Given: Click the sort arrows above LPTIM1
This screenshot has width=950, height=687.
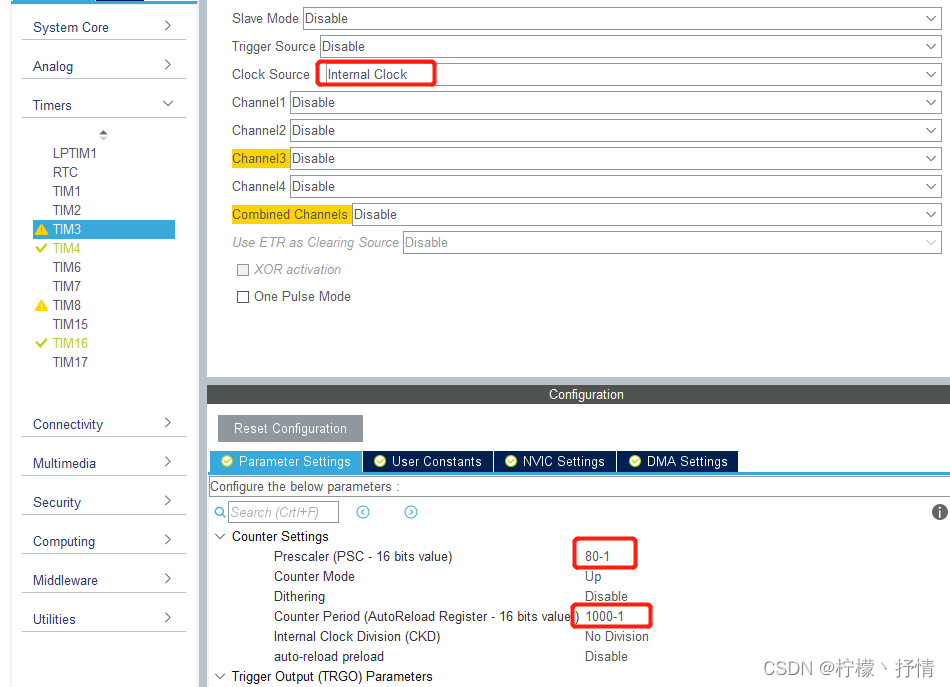Looking at the screenshot, I should tap(104, 135).
